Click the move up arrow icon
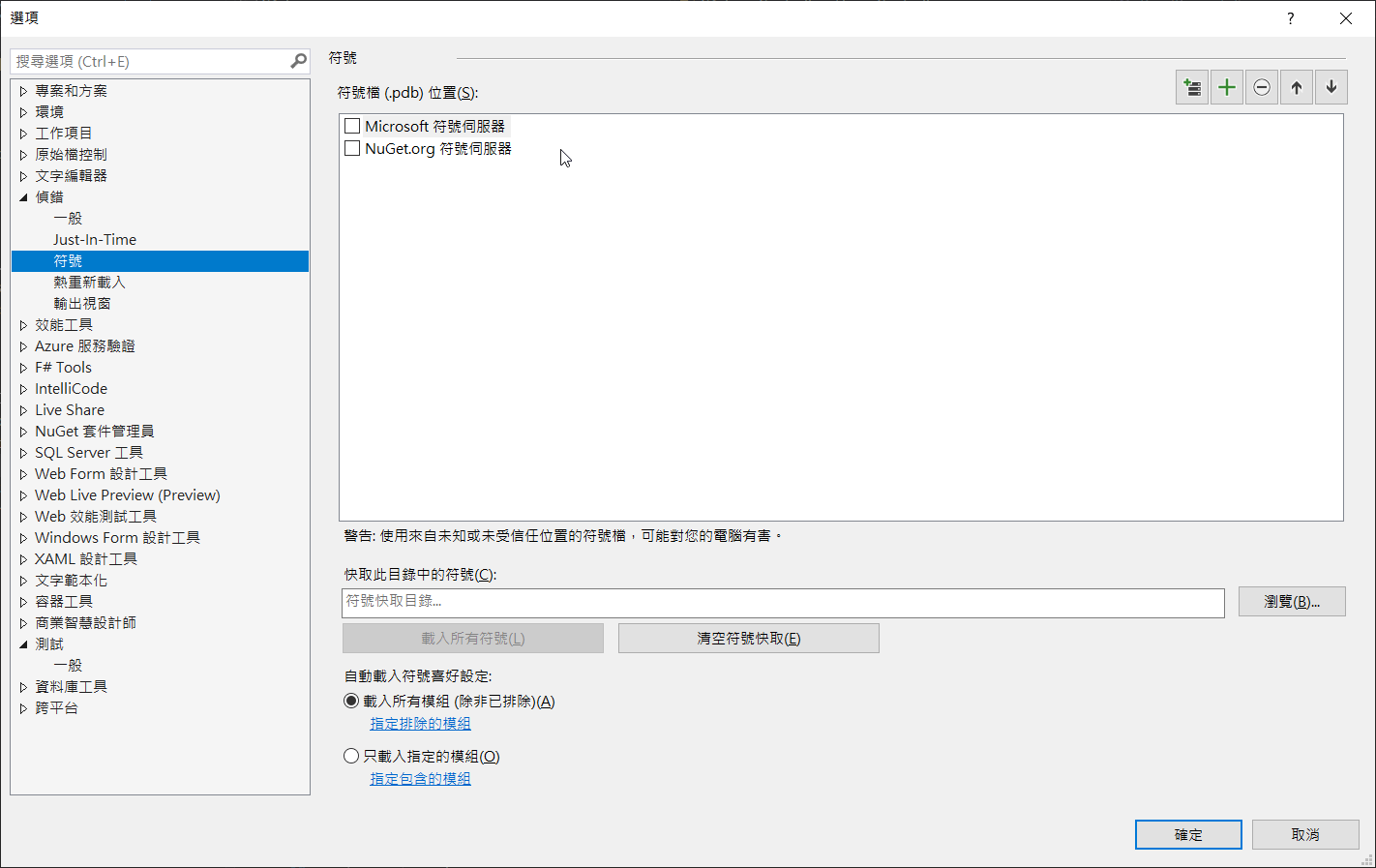This screenshot has height=868, width=1376. click(x=1297, y=88)
